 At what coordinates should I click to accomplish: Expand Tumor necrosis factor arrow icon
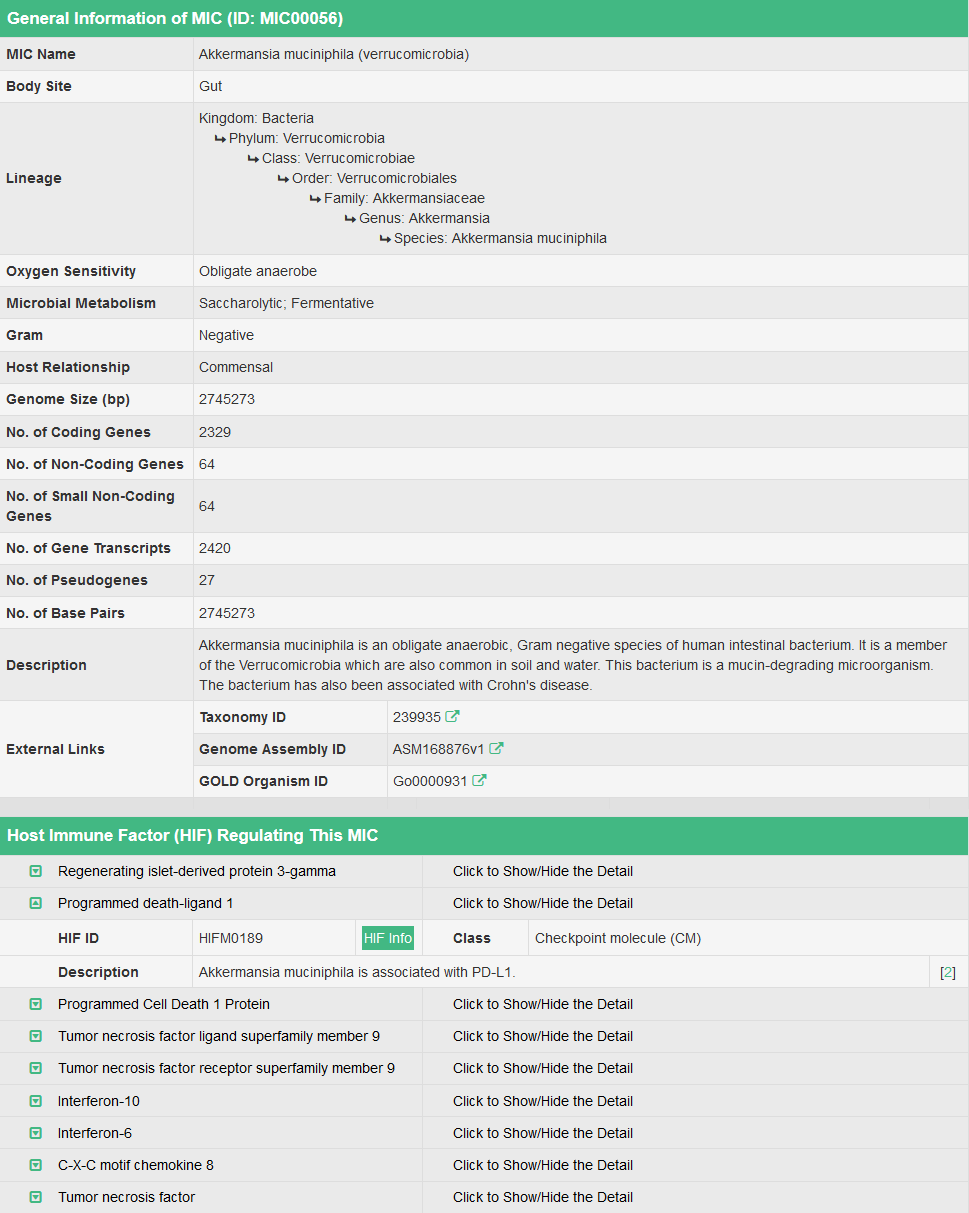click(36, 1197)
